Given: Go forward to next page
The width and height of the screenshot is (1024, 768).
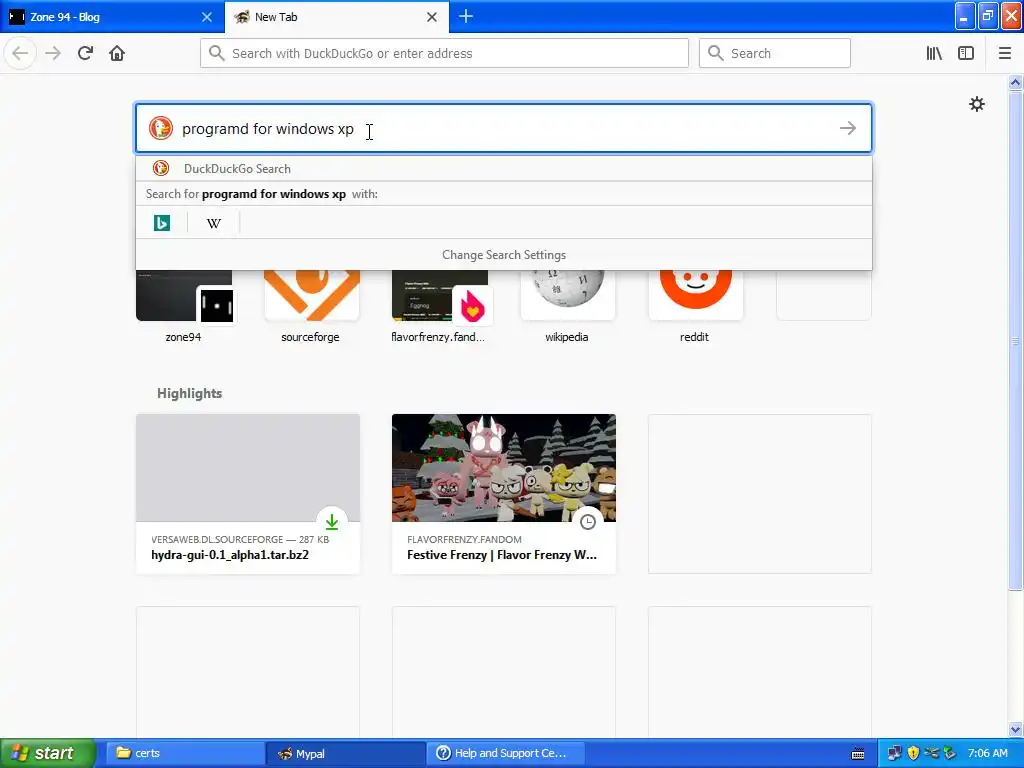Looking at the screenshot, I should [53, 53].
